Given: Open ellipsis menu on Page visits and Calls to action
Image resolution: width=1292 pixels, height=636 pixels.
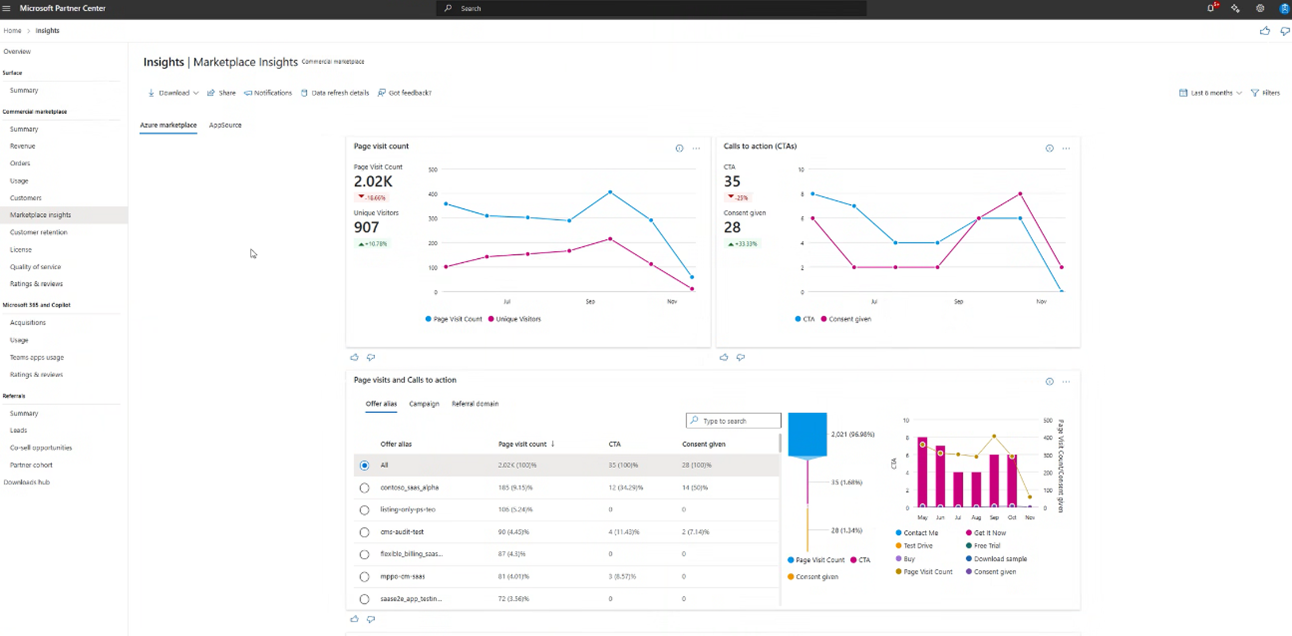Looking at the screenshot, I should [x=1066, y=381].
